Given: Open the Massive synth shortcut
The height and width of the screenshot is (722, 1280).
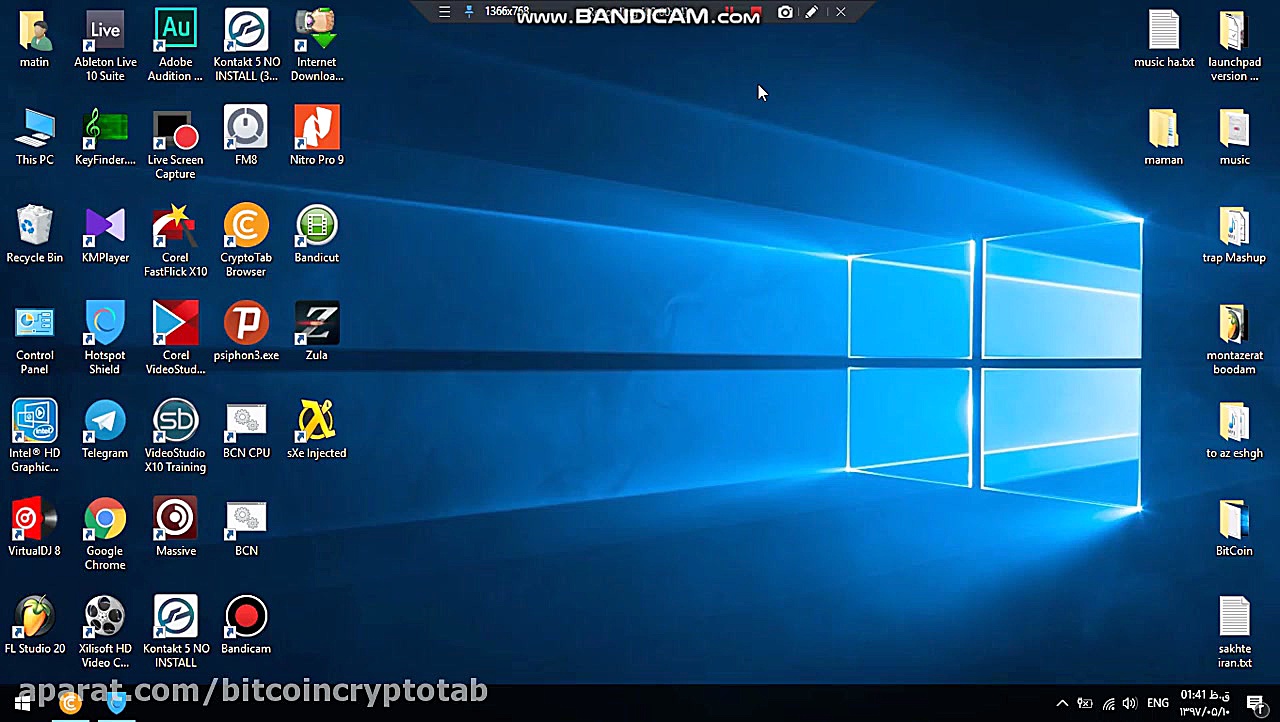Looking at the screenshot, I should coord(175,519).
